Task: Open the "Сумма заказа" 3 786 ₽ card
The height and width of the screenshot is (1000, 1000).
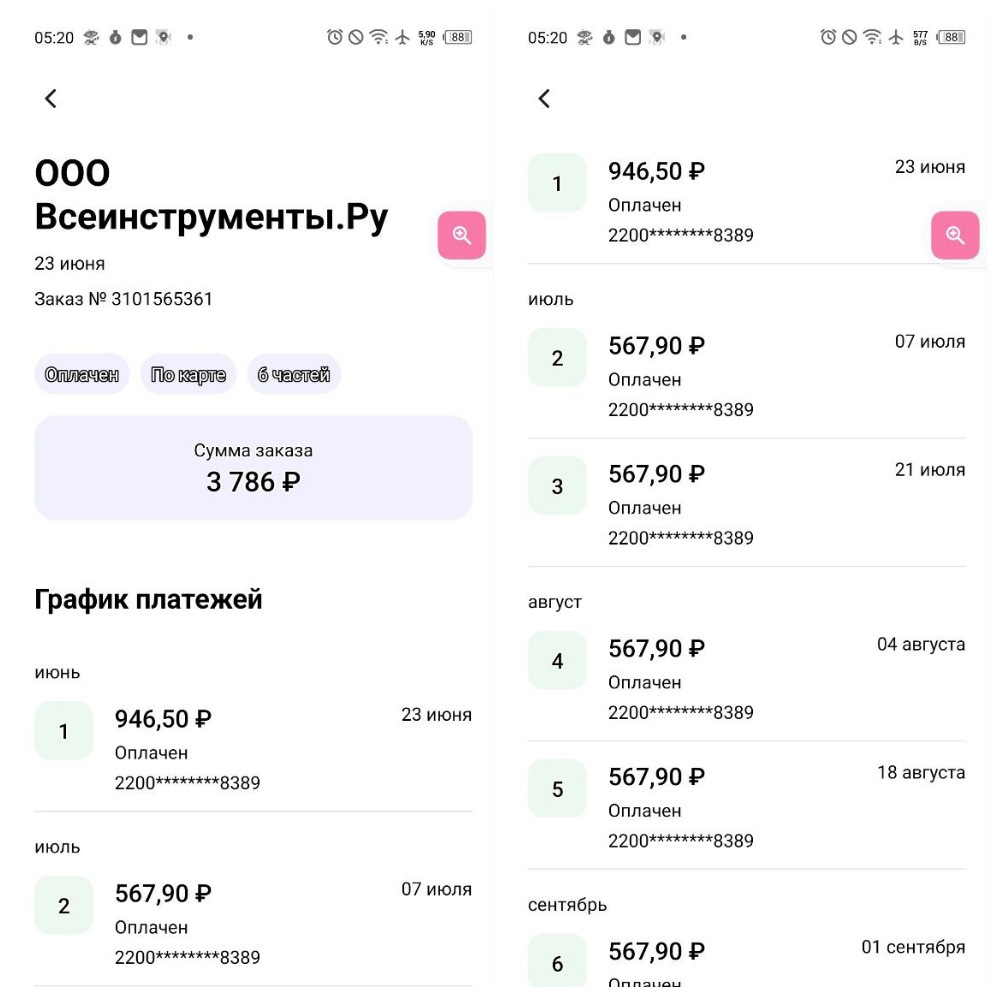Action: 253,468
